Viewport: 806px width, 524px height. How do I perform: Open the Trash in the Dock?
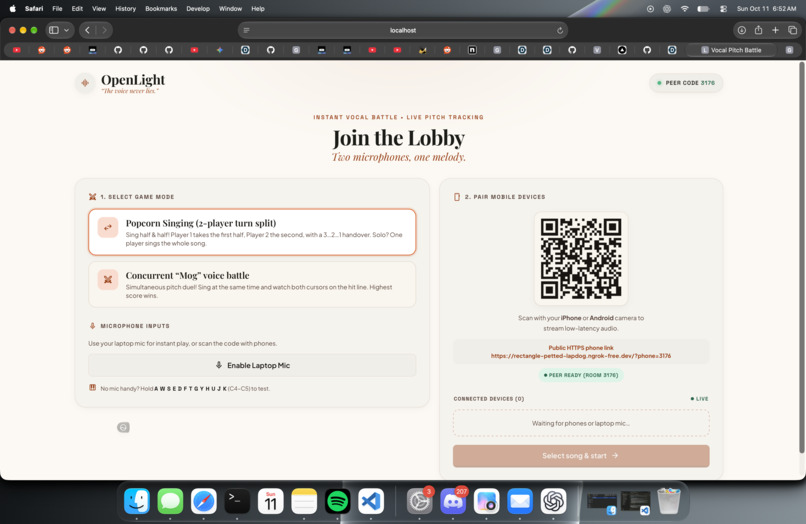[669, 501]
